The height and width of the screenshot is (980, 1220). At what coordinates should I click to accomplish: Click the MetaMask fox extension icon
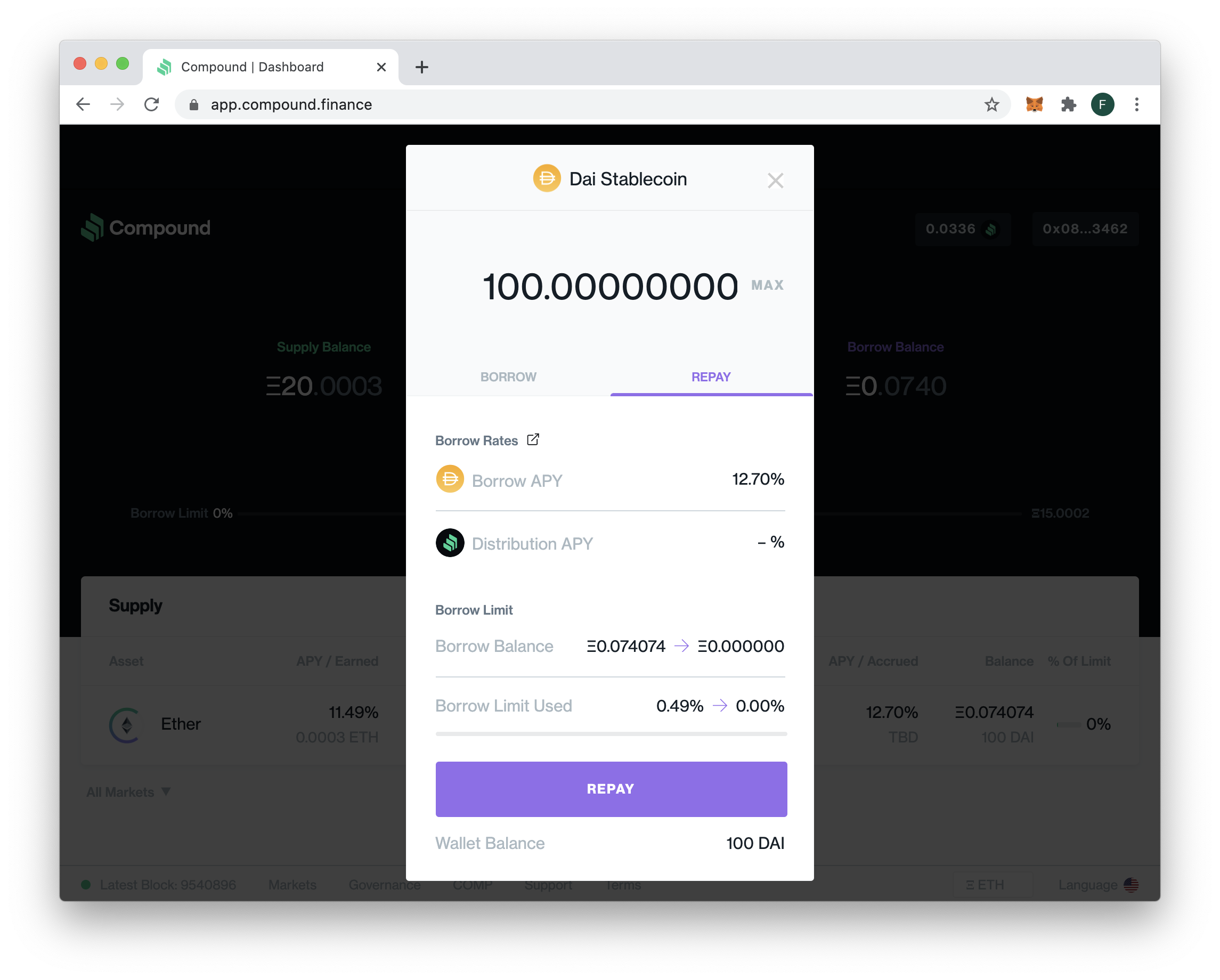1033,104
